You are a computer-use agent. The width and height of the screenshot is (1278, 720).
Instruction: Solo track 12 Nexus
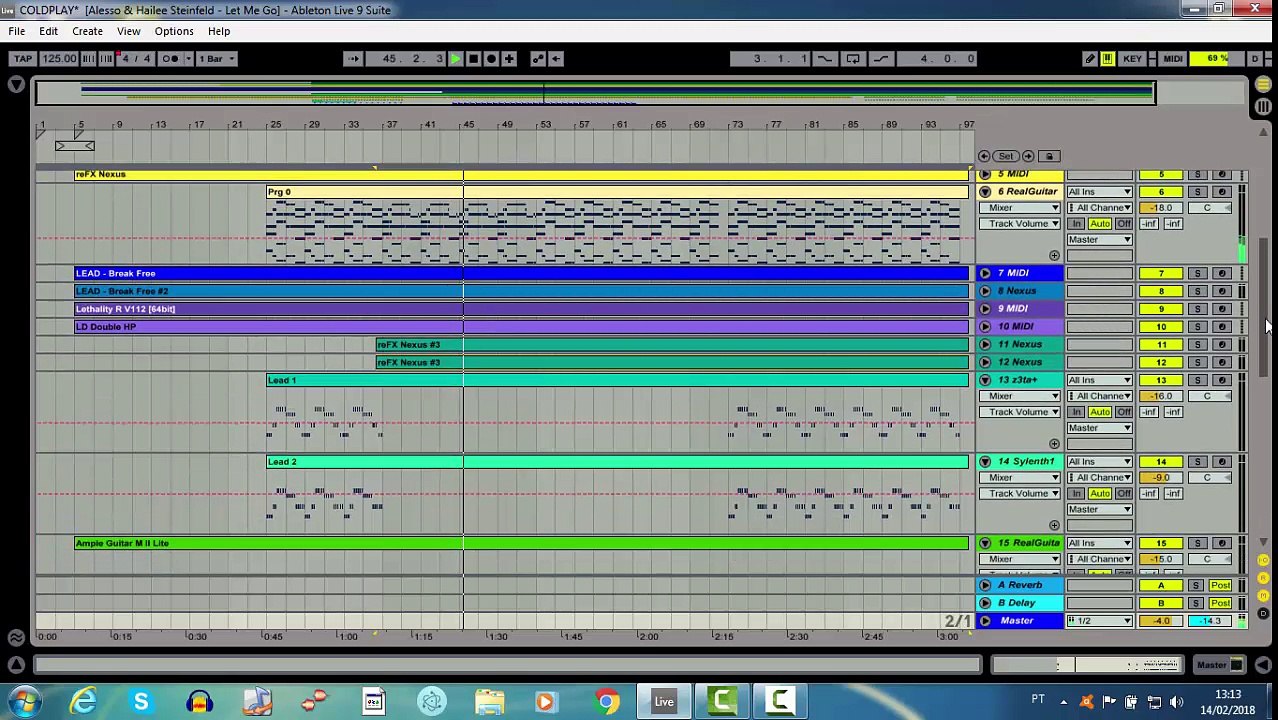(x=1198, y=362)
